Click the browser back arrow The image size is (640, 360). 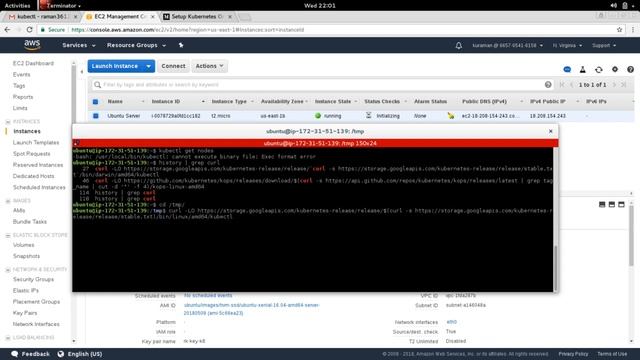(7, 29)
